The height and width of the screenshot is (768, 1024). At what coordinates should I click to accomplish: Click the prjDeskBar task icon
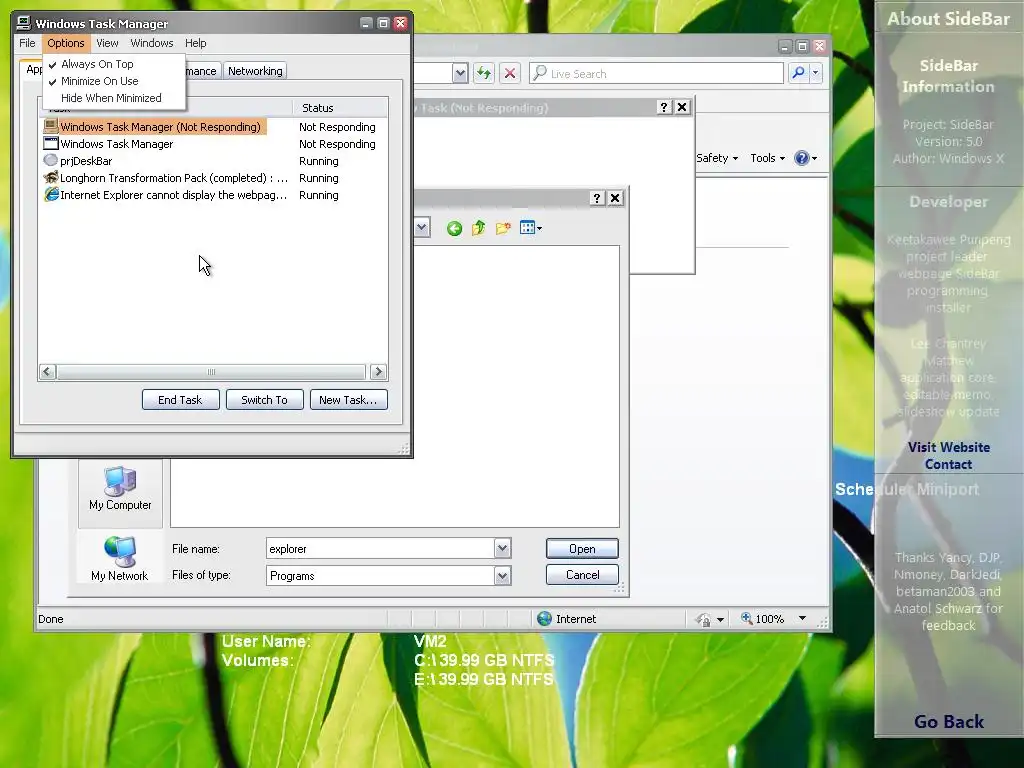50,160
